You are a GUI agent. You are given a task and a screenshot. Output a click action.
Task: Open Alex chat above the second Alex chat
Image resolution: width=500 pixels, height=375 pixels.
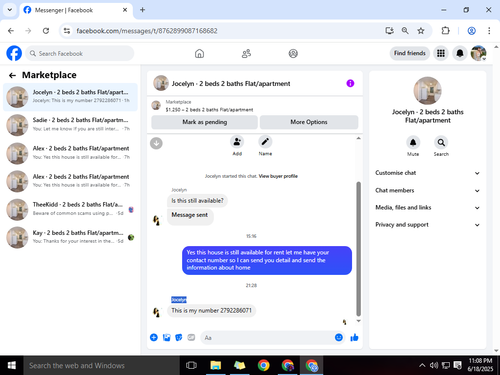coord(70,153)
